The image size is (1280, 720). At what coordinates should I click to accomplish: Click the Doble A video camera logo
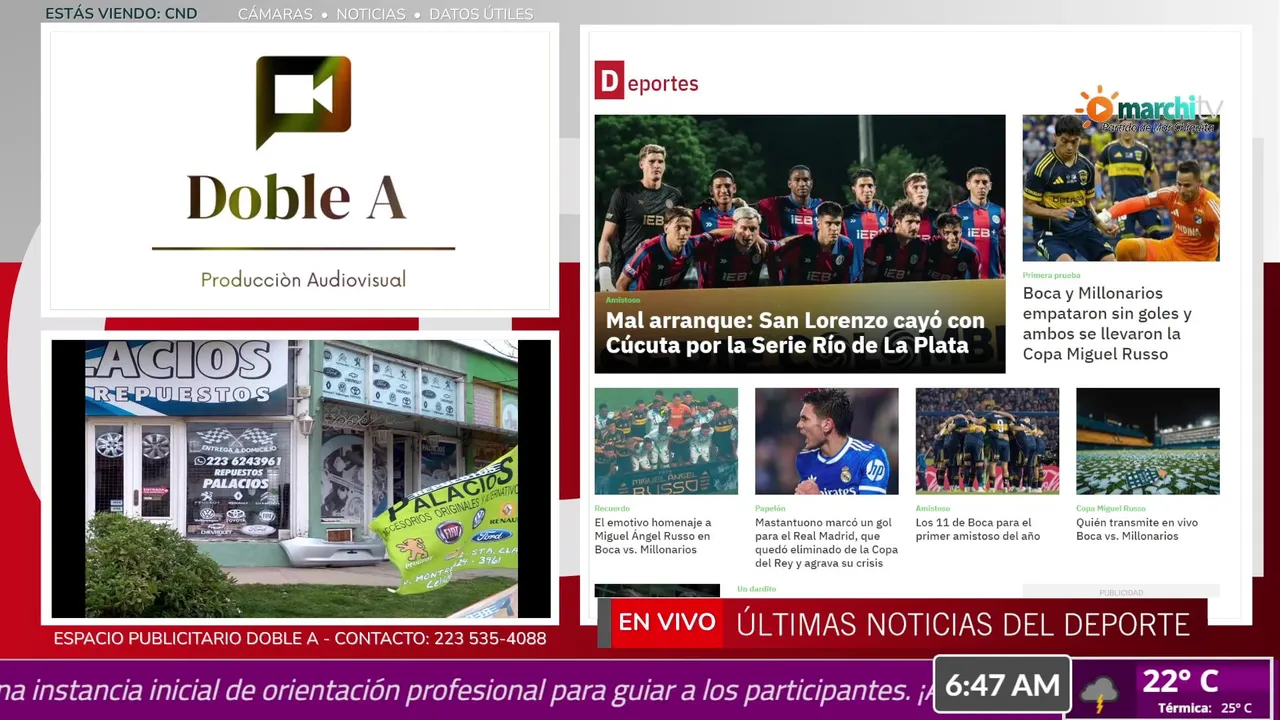[x=303, y=102]
